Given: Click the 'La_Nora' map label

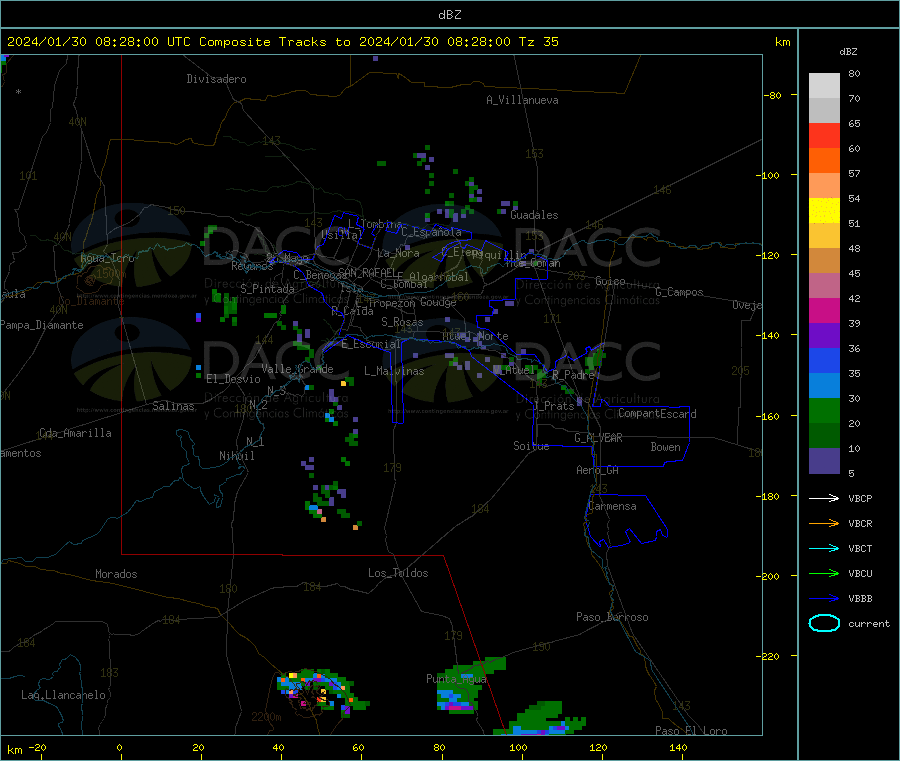Looking at the screenshot, I should 398,253.
